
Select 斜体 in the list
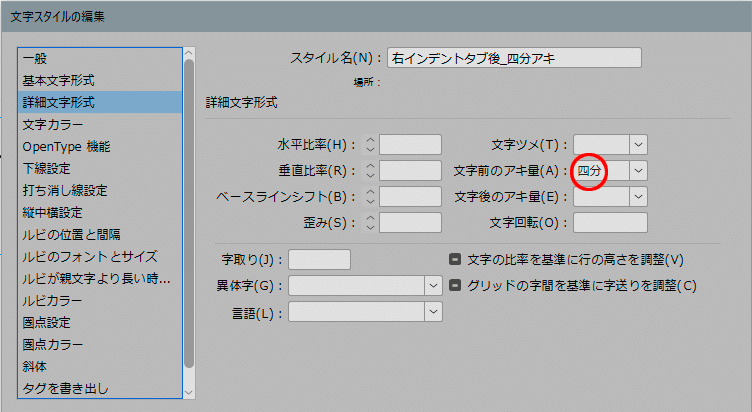(100, 366)
